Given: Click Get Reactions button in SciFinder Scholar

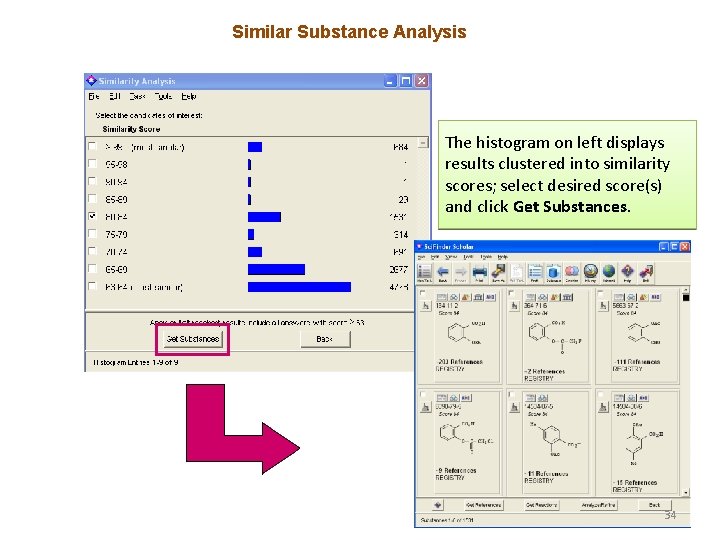Looking at the screenshot, I should click(541, 505).
